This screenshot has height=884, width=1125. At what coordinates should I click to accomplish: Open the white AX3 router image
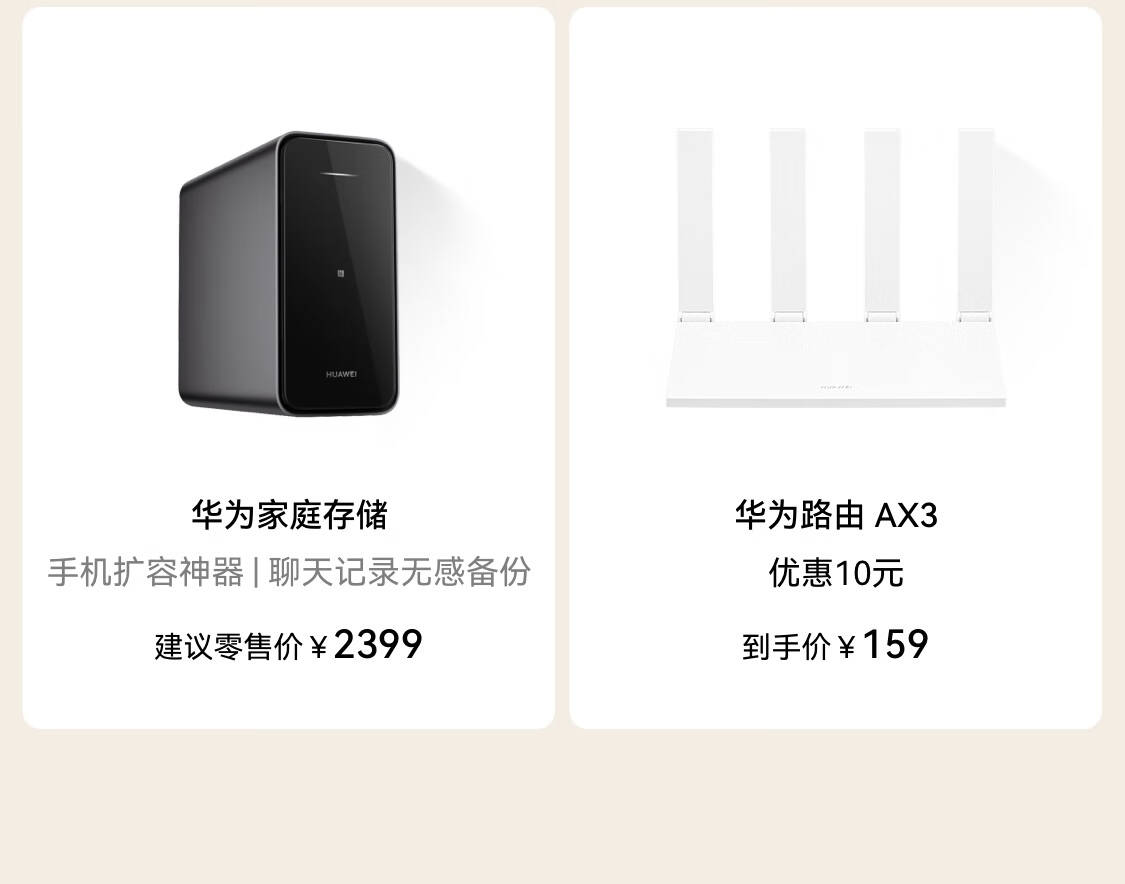tap(836, 268)
